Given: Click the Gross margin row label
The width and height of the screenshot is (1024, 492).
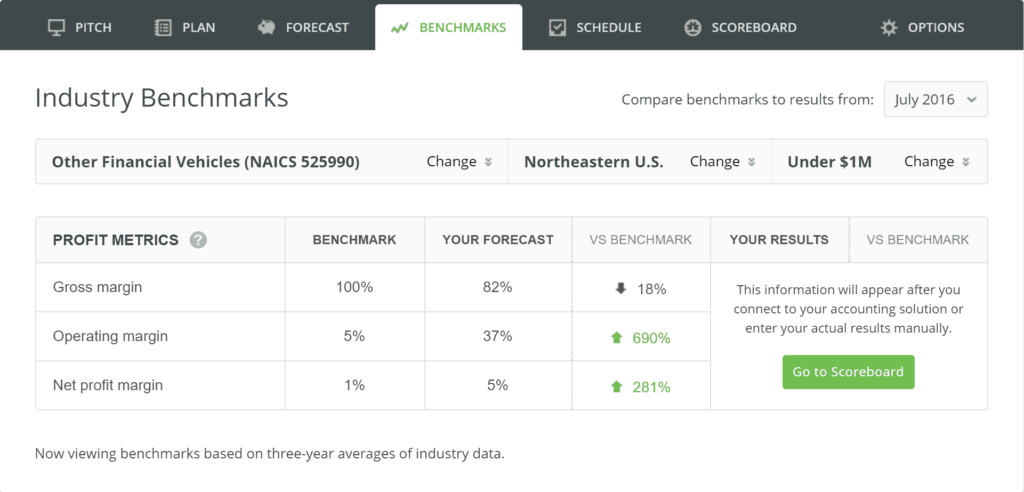Looking at the screenshot, I should point(97,287).
